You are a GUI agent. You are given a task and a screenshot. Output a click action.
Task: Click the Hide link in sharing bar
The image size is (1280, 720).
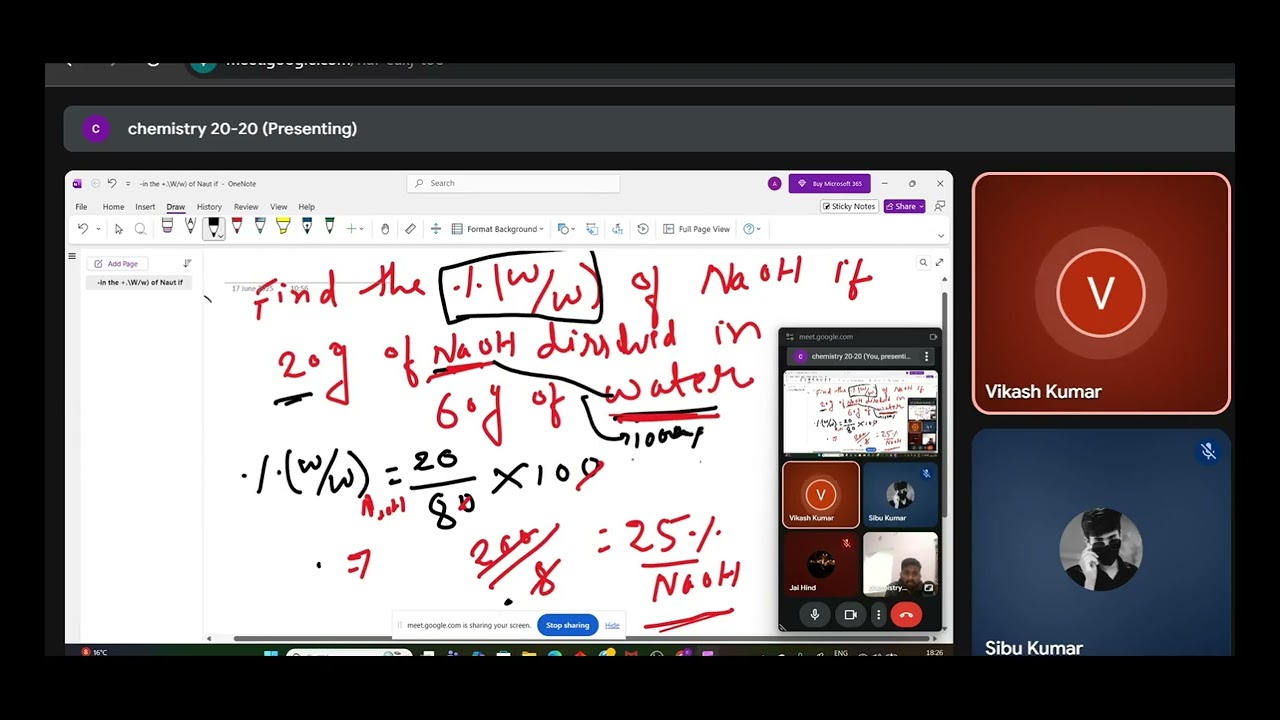click(x=612, y=625)
